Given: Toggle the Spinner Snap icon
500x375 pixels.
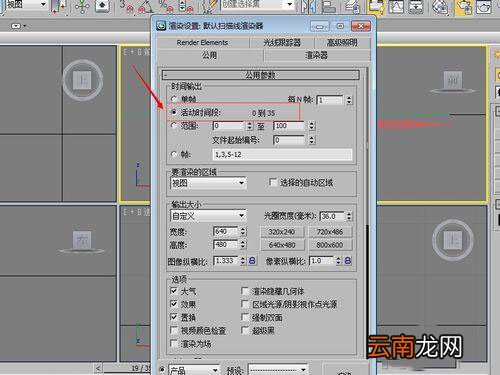Looking at the screenshot, I should click(186, 7).
